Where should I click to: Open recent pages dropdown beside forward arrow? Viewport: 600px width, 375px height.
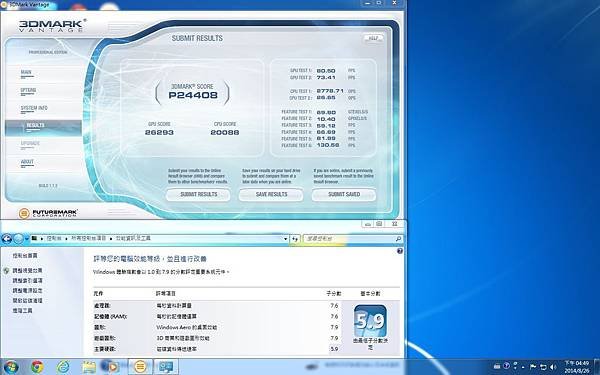pyautogui.click(x=26, y=239)
